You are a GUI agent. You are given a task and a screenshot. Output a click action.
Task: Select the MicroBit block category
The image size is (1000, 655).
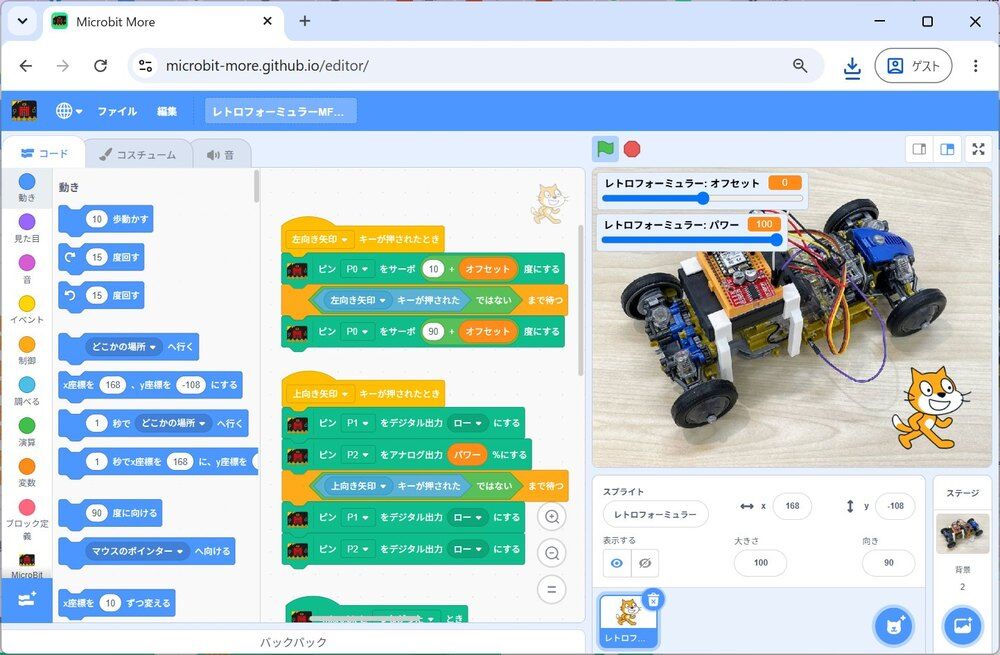point(27,565)
